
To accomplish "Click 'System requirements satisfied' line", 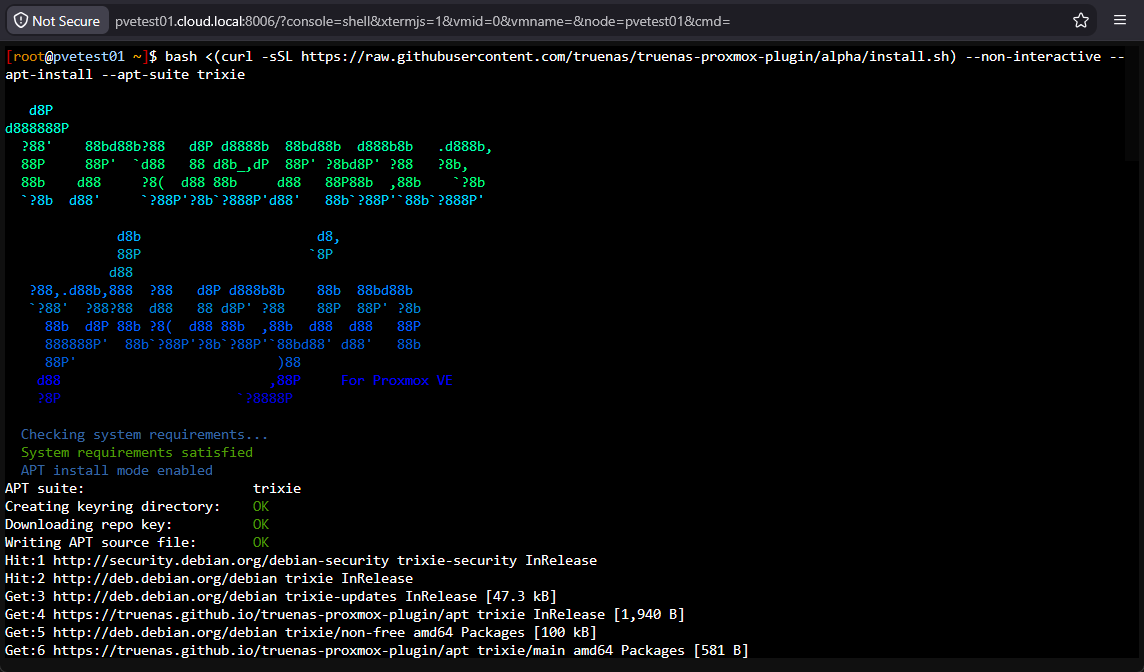I will coord(136,452).
